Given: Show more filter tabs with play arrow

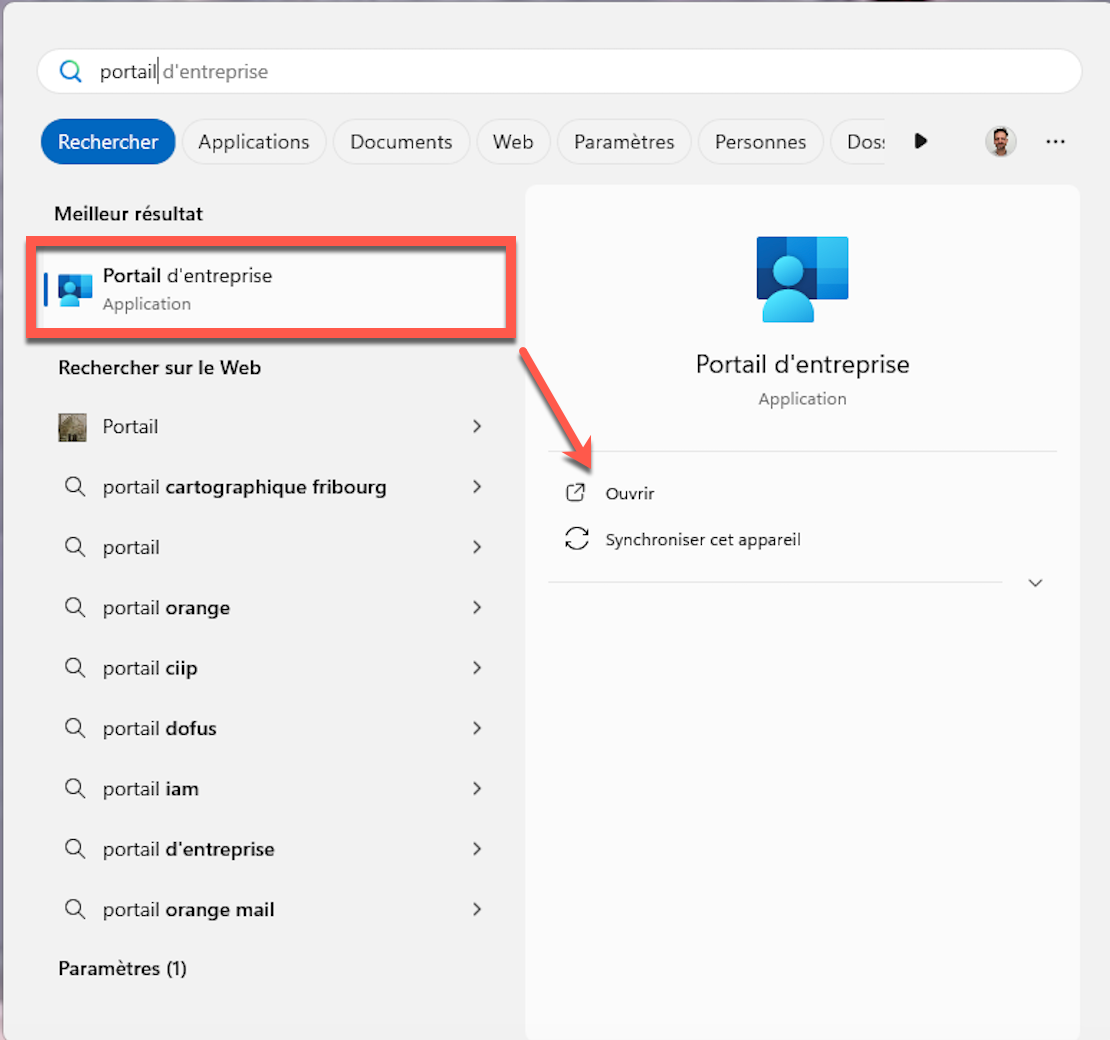Looking at the screenshot, I should 920,141.
